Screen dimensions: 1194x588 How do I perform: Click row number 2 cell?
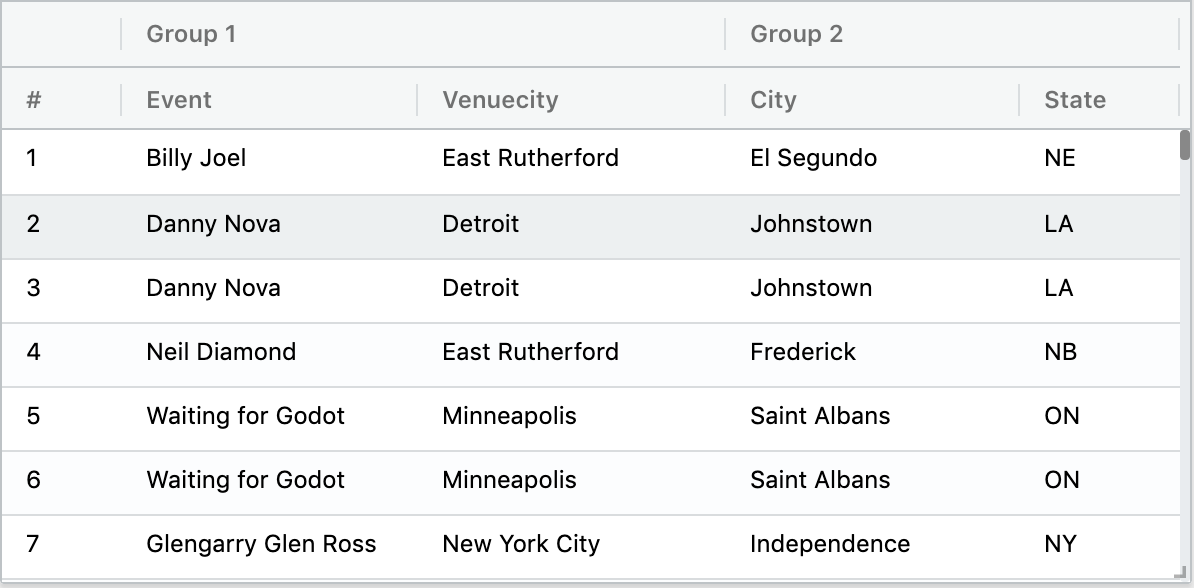click(33, 224)
